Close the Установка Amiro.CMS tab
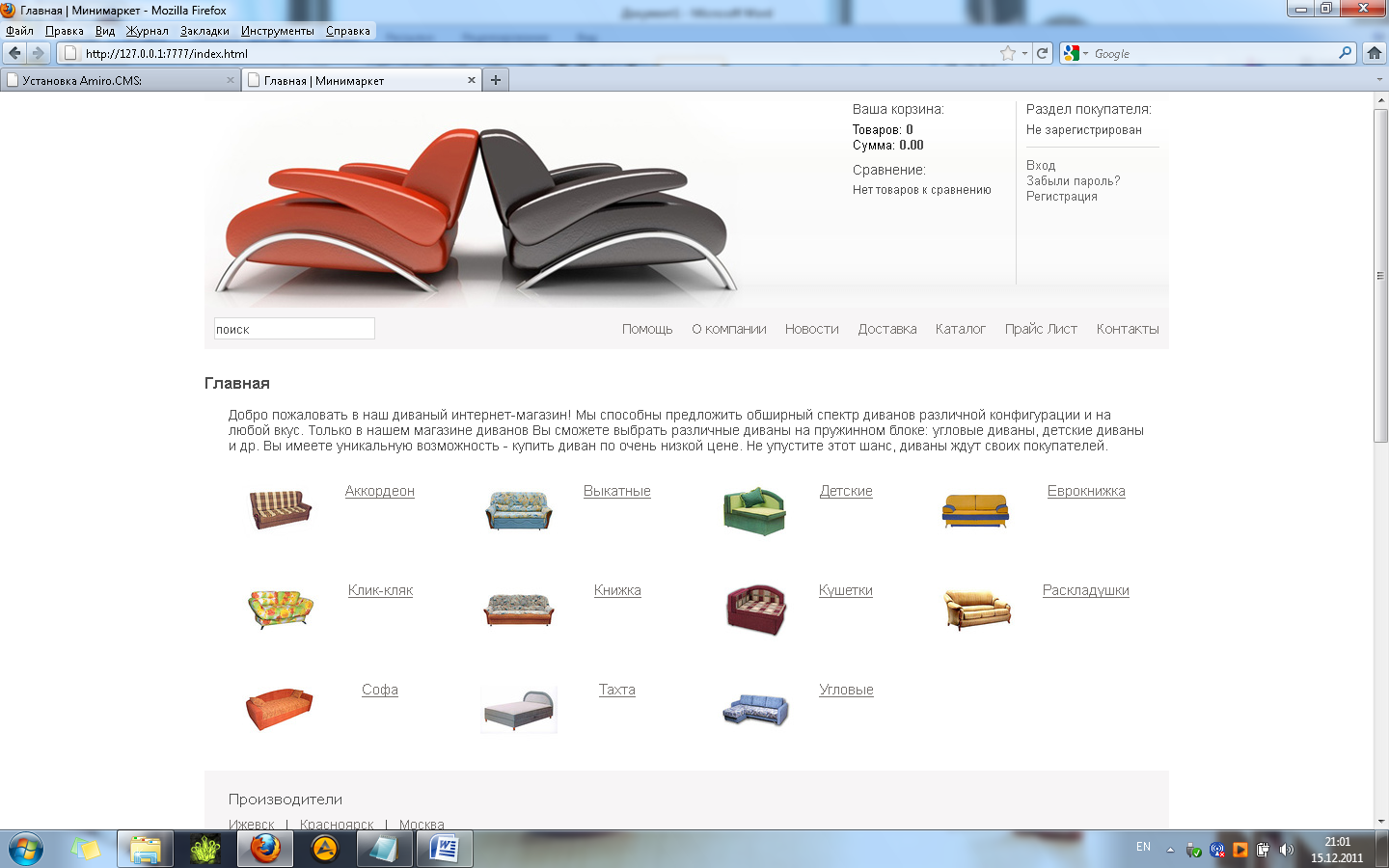This screenshot has height=868, width=1389. coord(231,80)
